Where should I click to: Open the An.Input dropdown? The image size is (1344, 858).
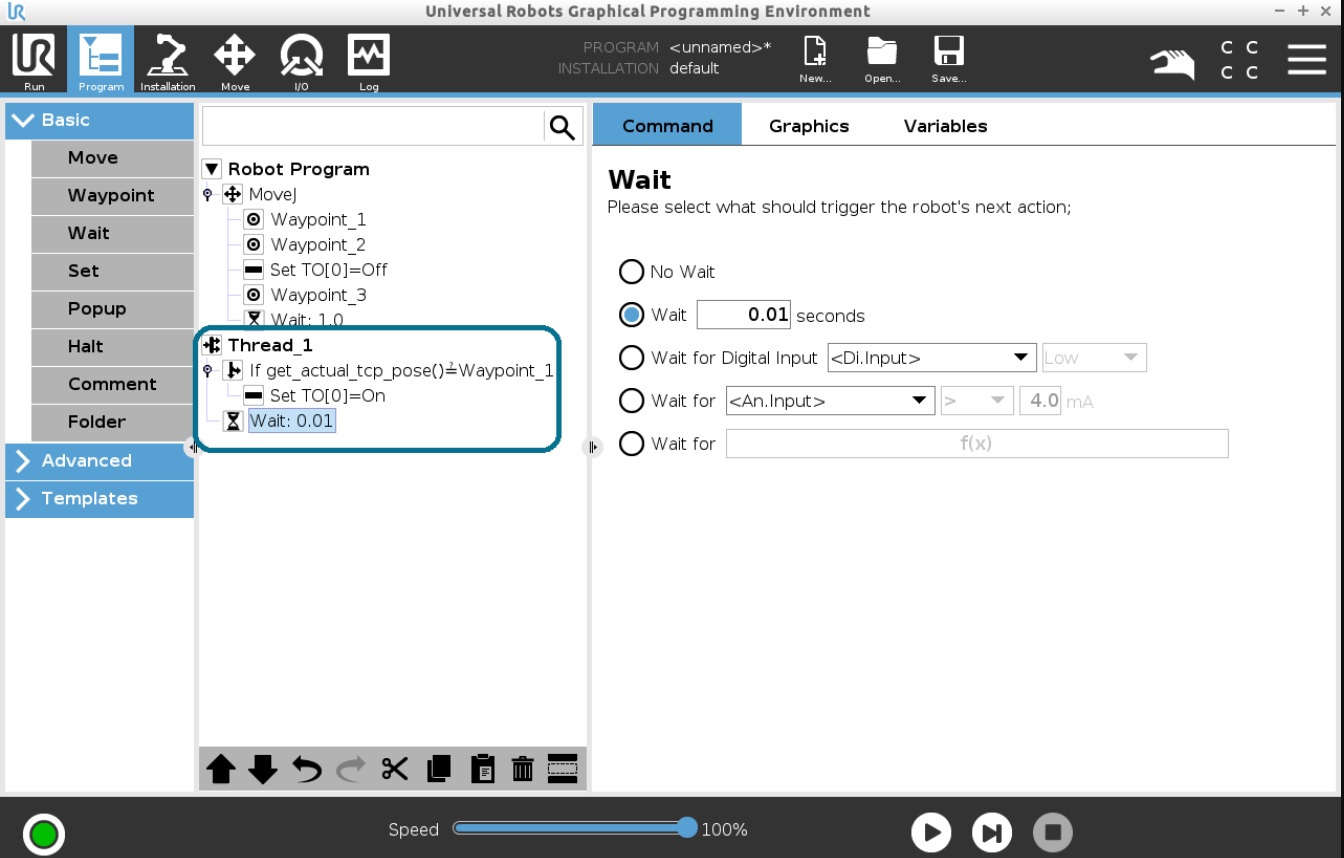pos(830,401)
